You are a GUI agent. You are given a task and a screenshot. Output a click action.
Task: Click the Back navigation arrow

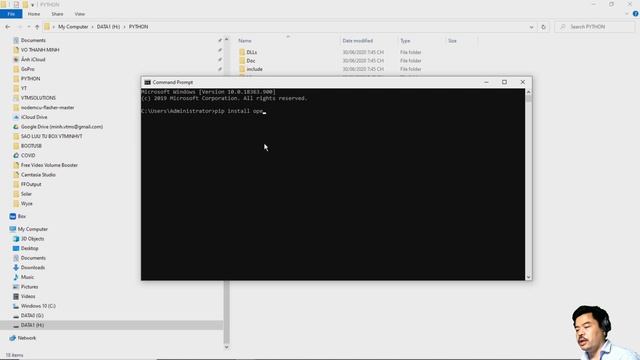(8, 27)
